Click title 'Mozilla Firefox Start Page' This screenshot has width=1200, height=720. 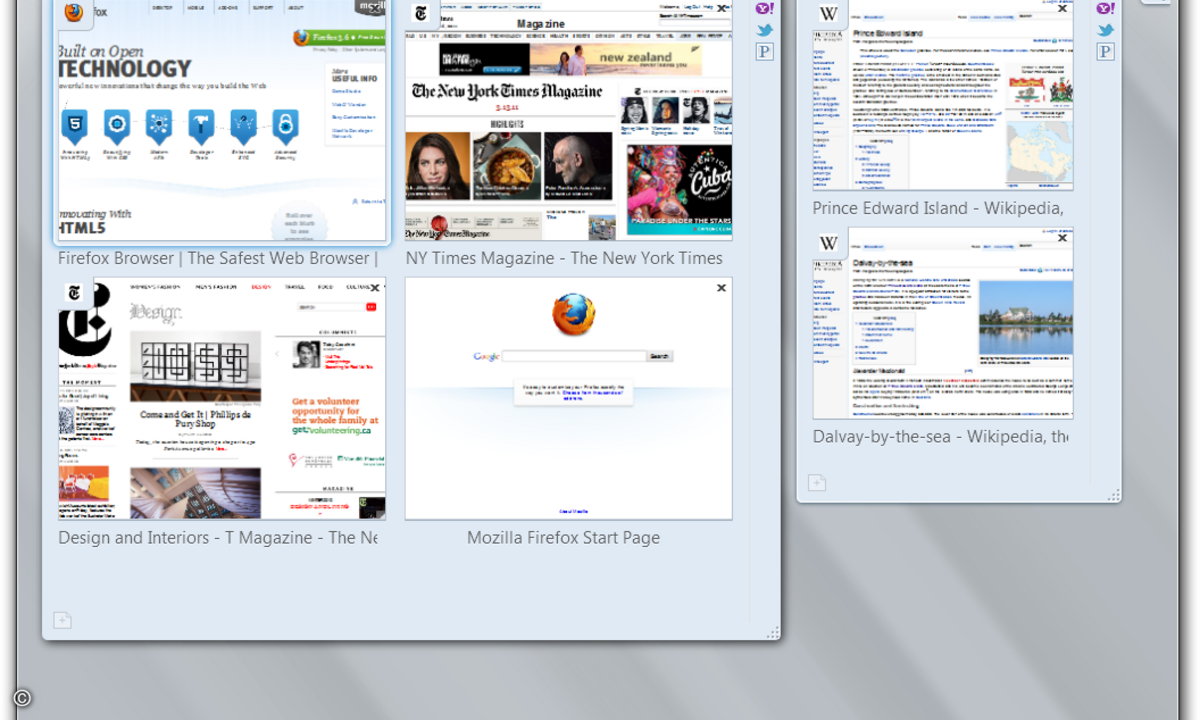tap(564, 538)
